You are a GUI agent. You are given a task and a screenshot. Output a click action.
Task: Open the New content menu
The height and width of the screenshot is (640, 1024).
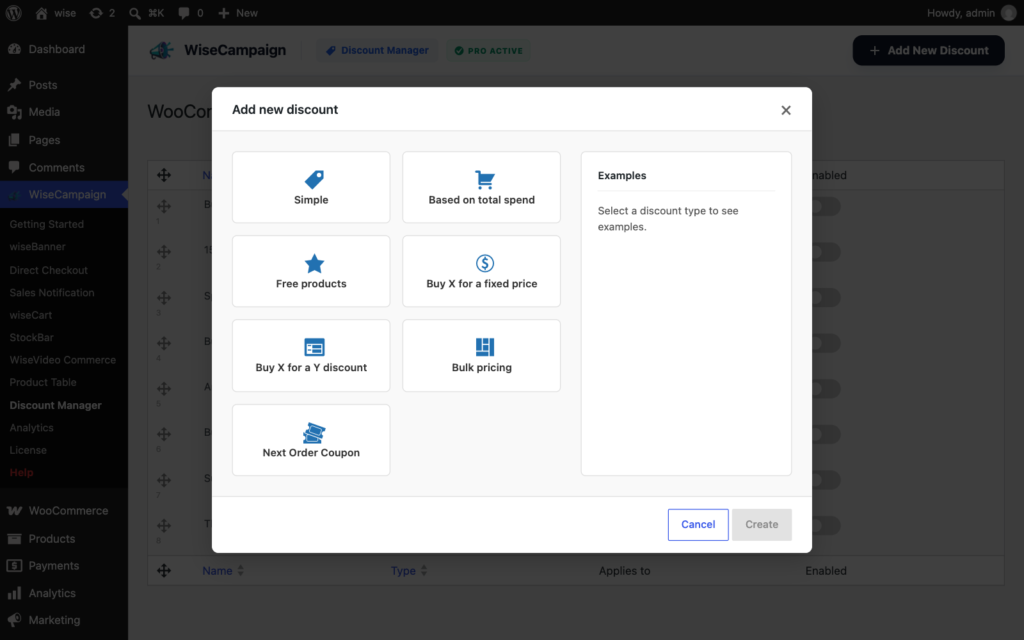pos(238,13)
